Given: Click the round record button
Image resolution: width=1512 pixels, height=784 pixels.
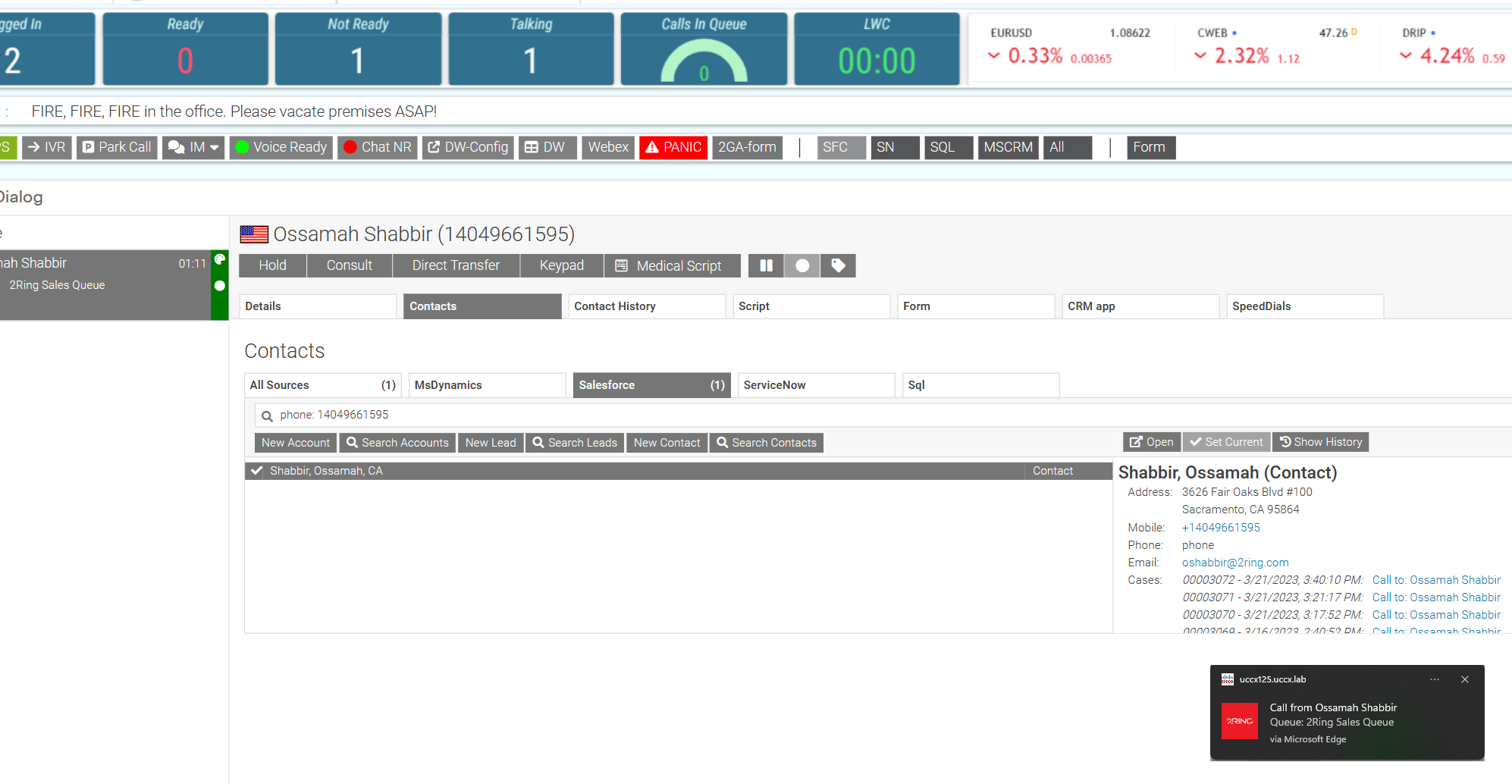Looking at the screenshot, I should (802, 265).
